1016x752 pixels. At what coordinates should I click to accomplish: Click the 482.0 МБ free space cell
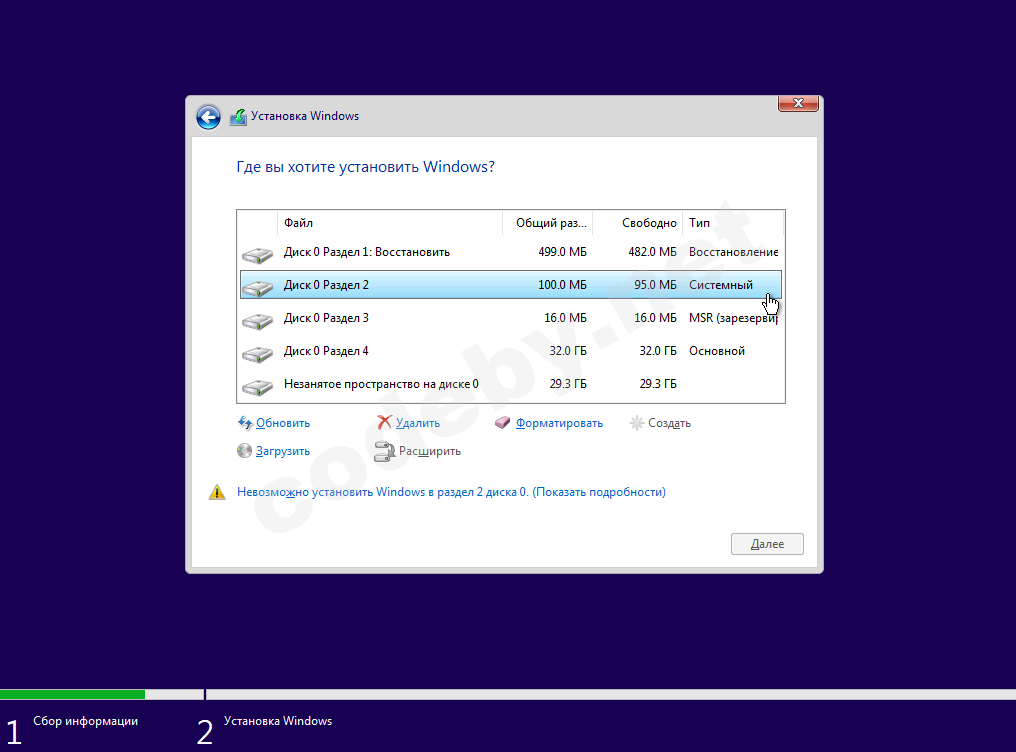[652, 252]
